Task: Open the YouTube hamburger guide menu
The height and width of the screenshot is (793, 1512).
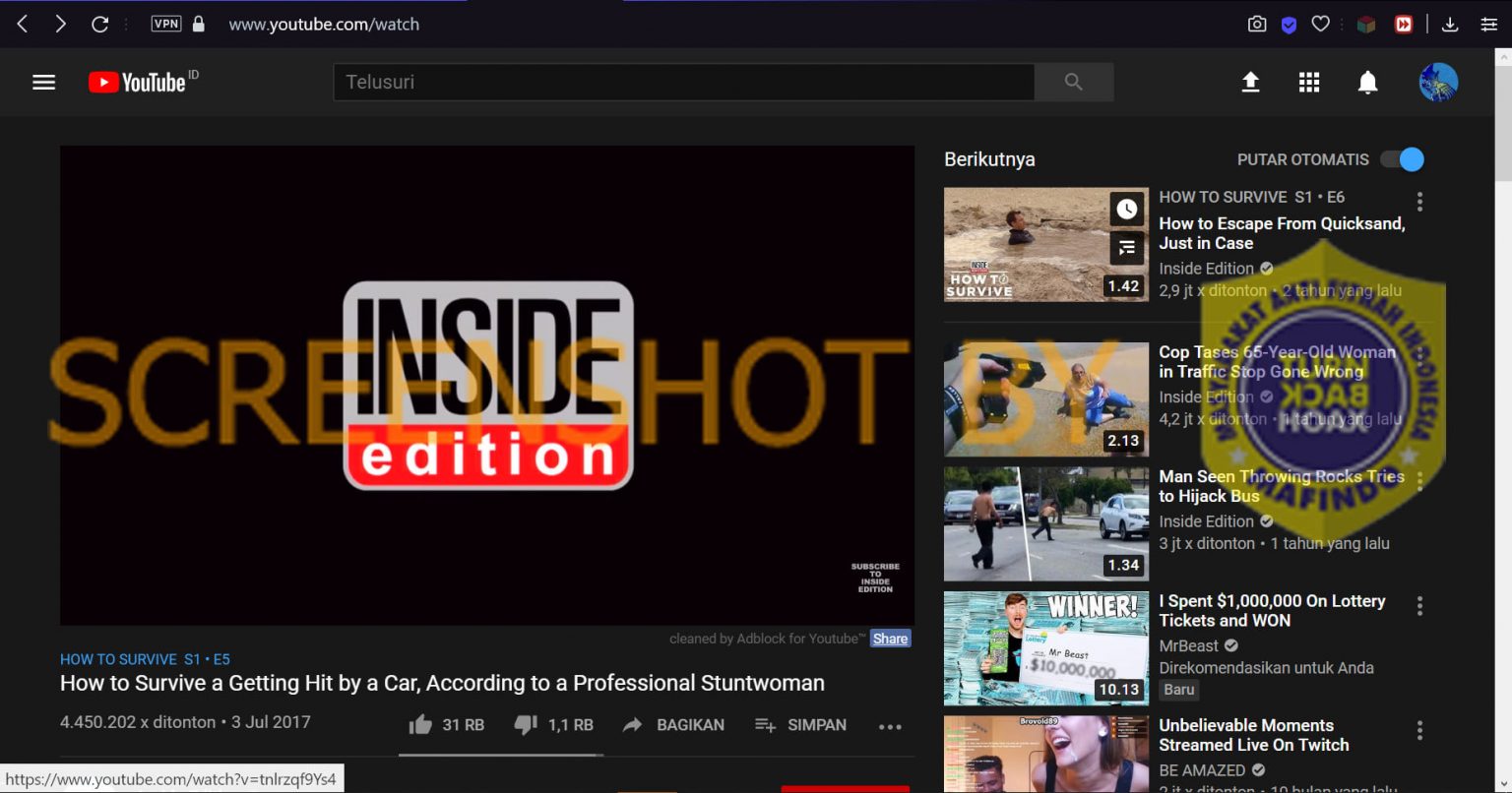Action: [x=43, y=83]
